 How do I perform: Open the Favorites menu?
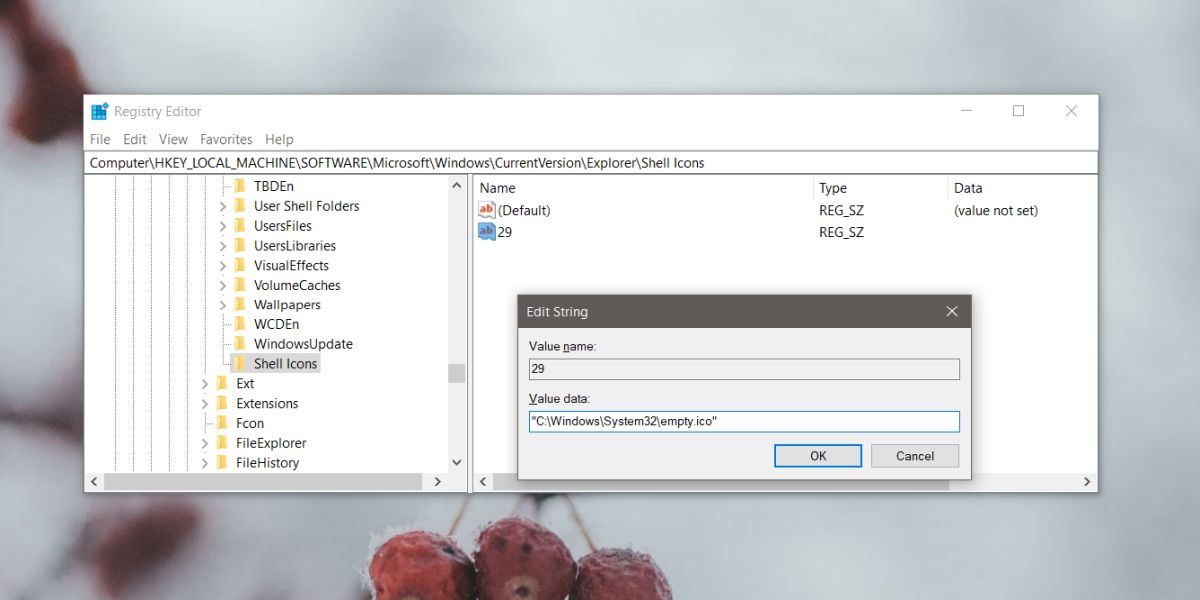[226, 139]
